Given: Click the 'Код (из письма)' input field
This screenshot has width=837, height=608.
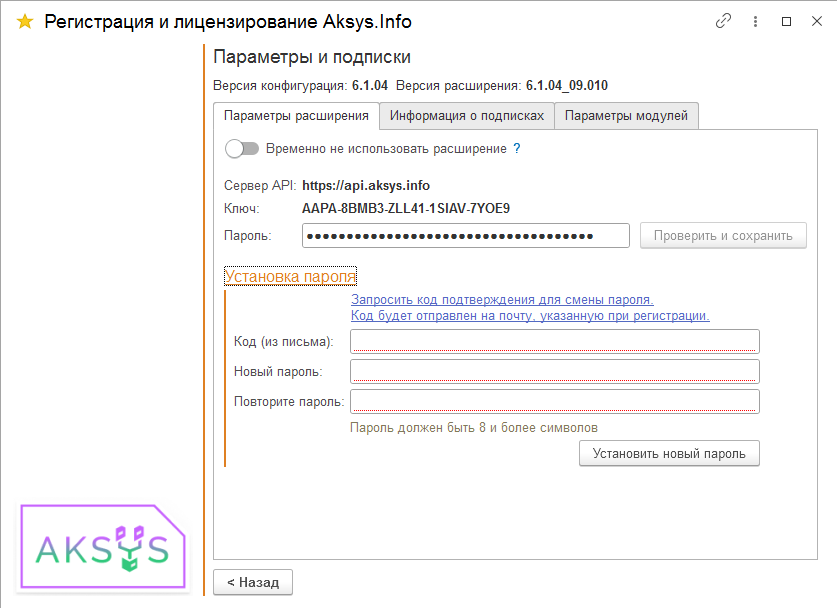Looking at the screenshot, I should tap(555, 342).
